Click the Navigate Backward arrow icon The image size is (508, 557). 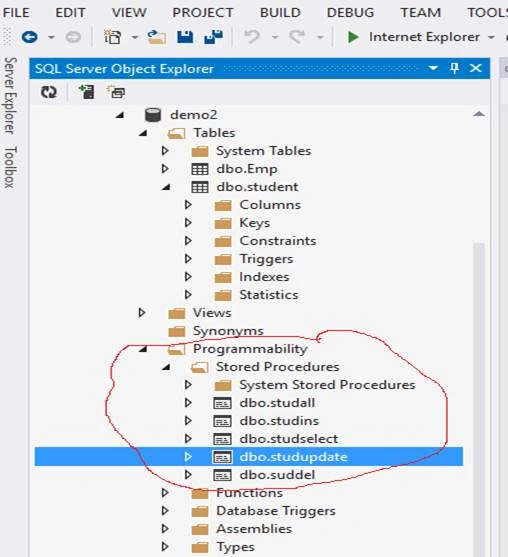tap(29, 37)
